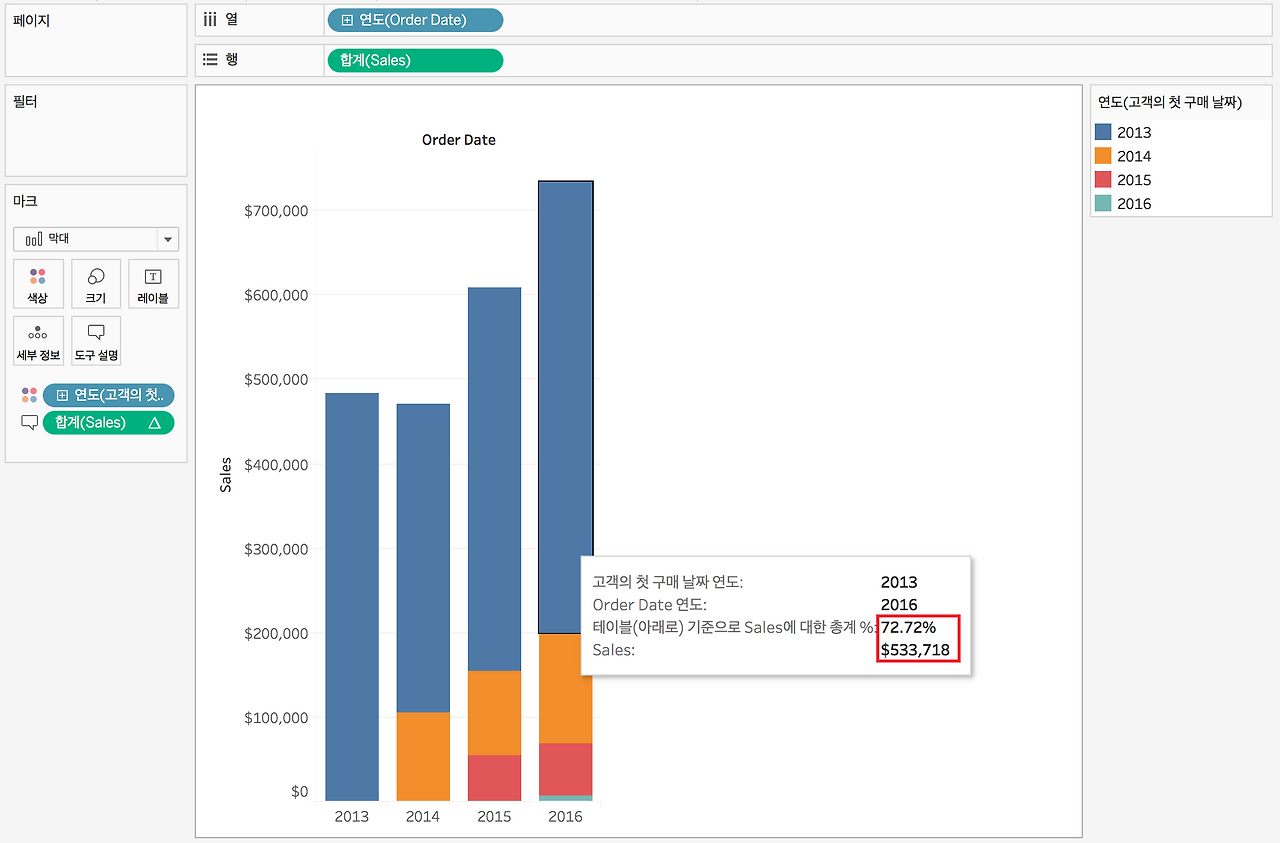Select the orange segment of the 2015 bar

(x=494, y=713)
